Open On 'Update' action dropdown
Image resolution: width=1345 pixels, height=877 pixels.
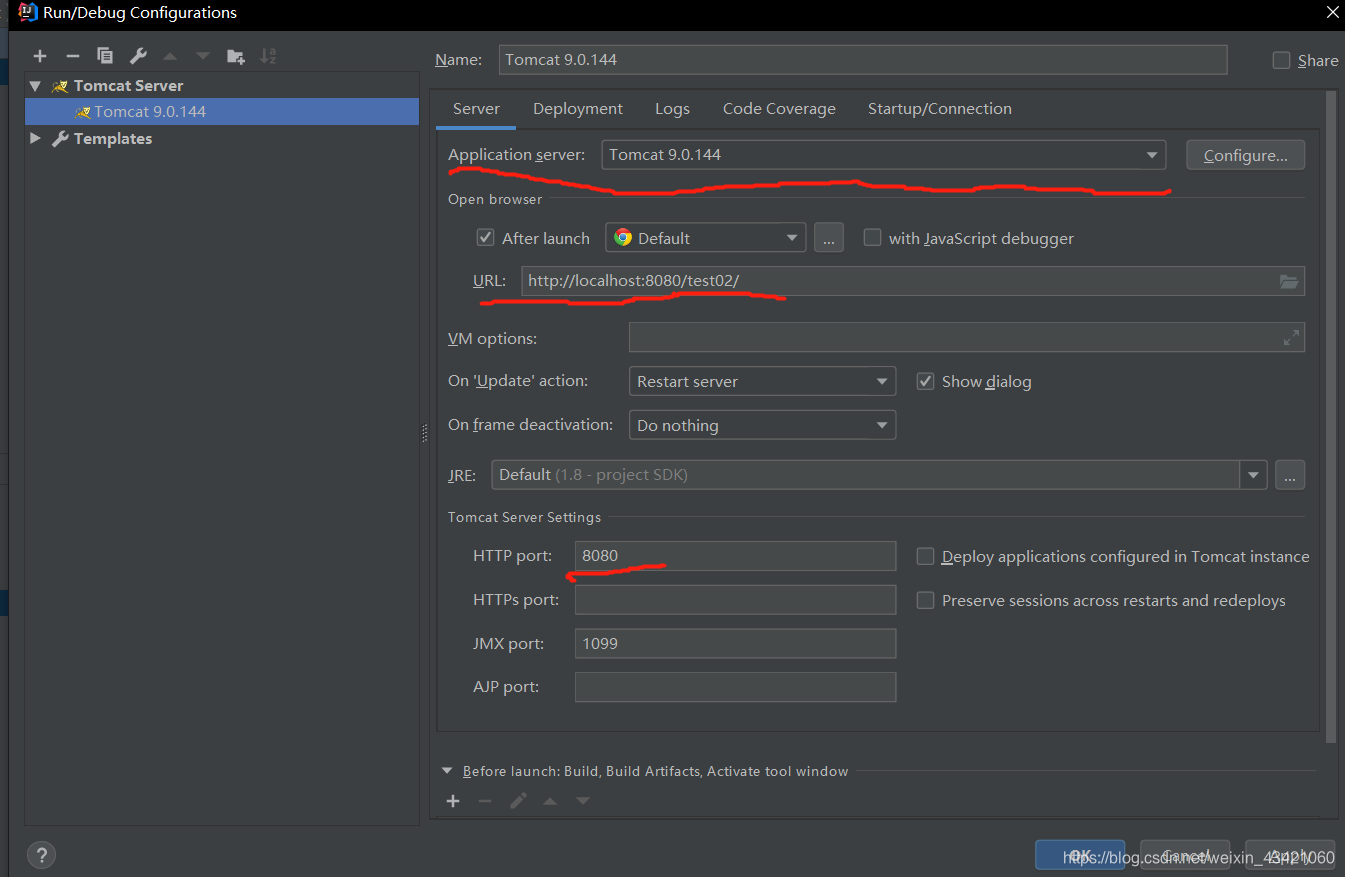click(x=762, y=381)
